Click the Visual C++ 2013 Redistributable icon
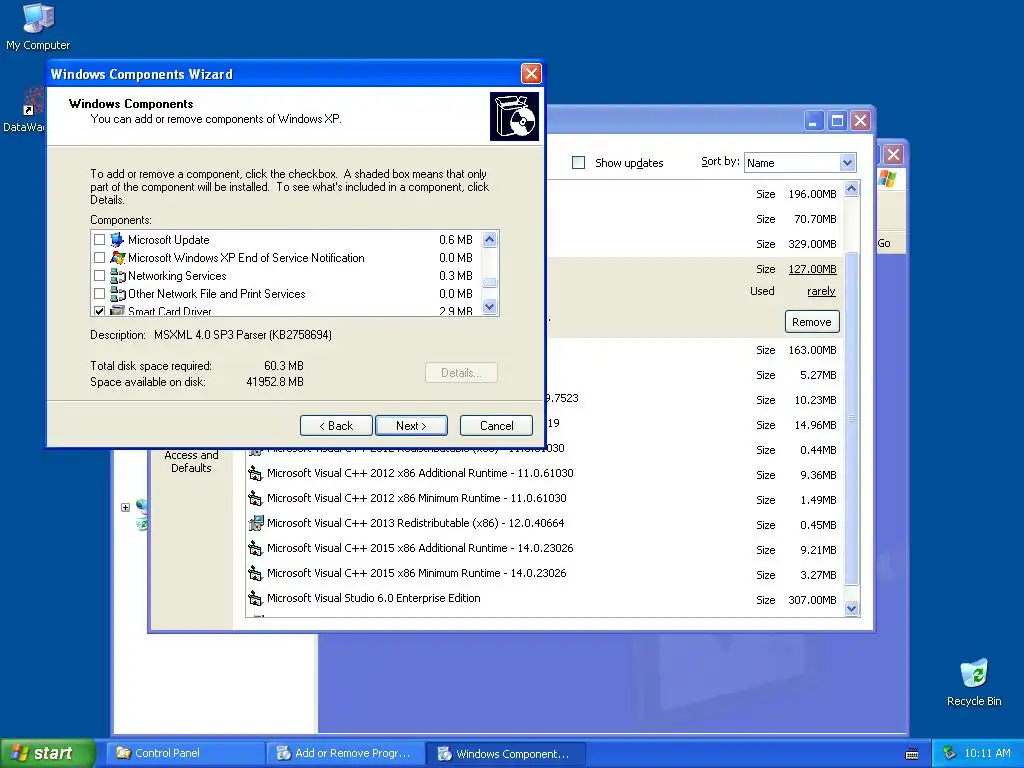Screen dimensions: 1024x768 point(255,523)
